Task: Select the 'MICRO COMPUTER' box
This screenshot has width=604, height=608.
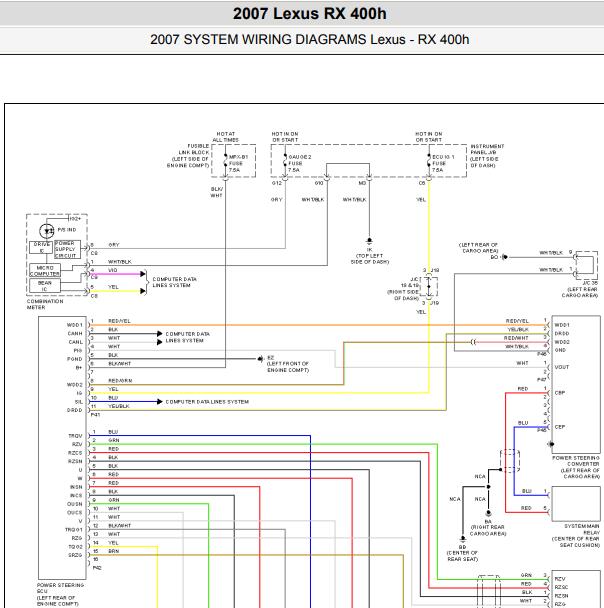Action: click(x=45, y=270)
